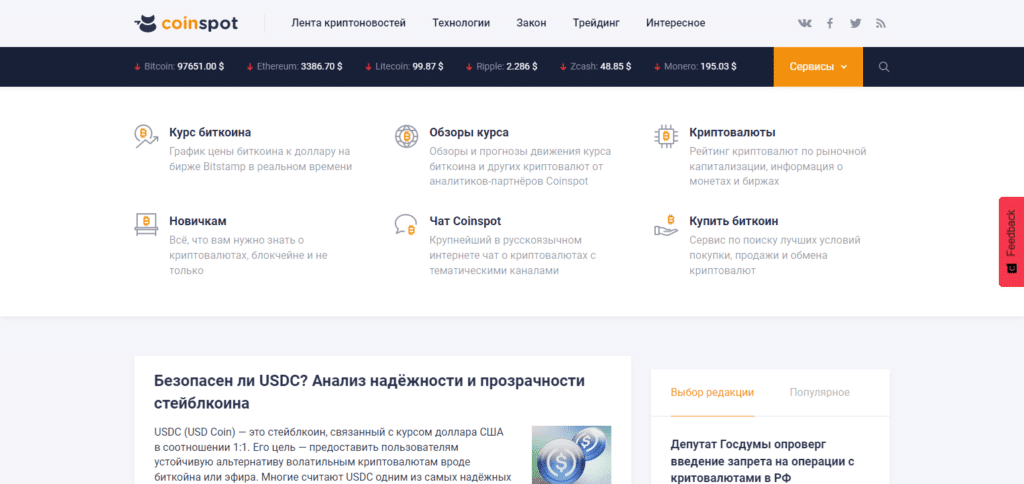Click the USDC coin article thumbnail
The height and width of the screenshot is (484, 1024).
click(x=571, y=455)
